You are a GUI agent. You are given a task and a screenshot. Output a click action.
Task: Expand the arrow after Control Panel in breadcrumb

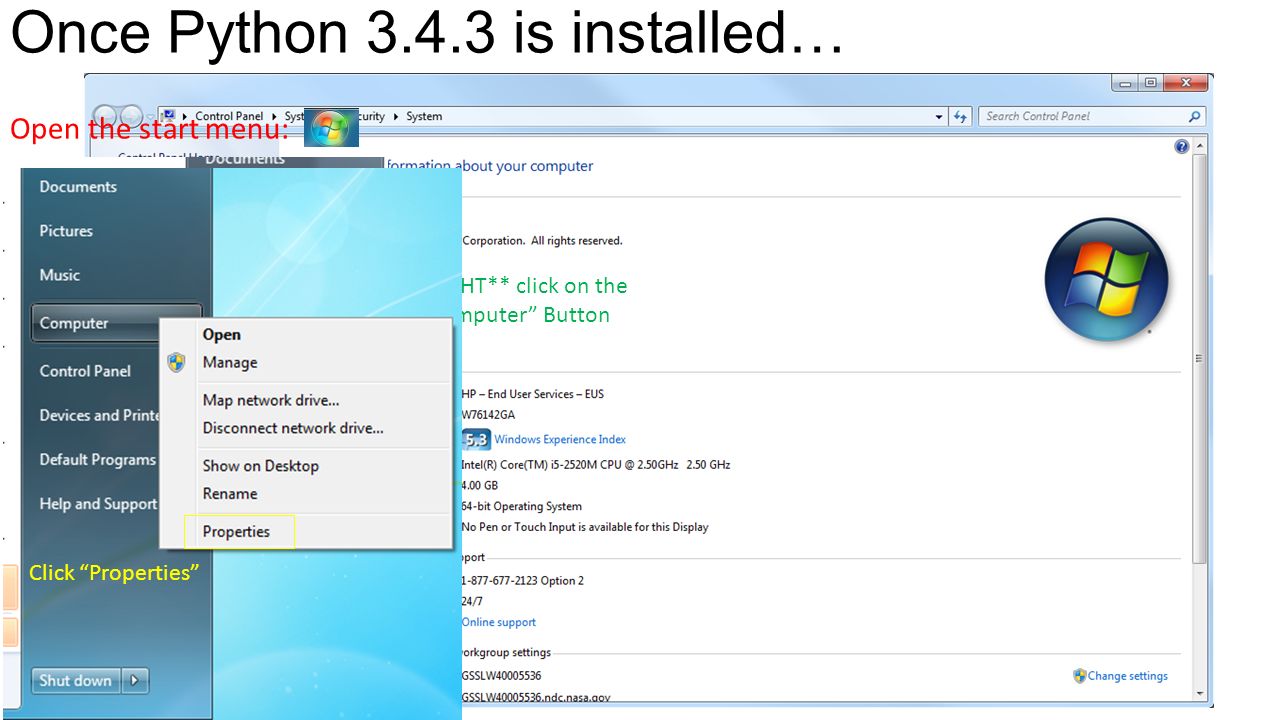tap(273, 116)
